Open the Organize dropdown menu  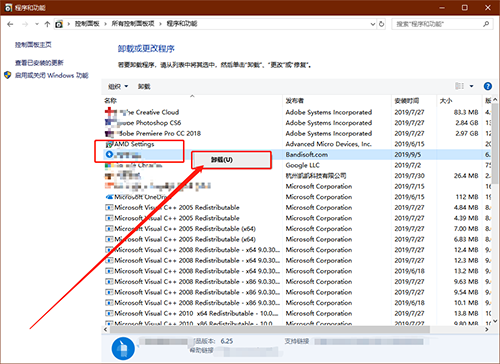click(x=118, y=86)
